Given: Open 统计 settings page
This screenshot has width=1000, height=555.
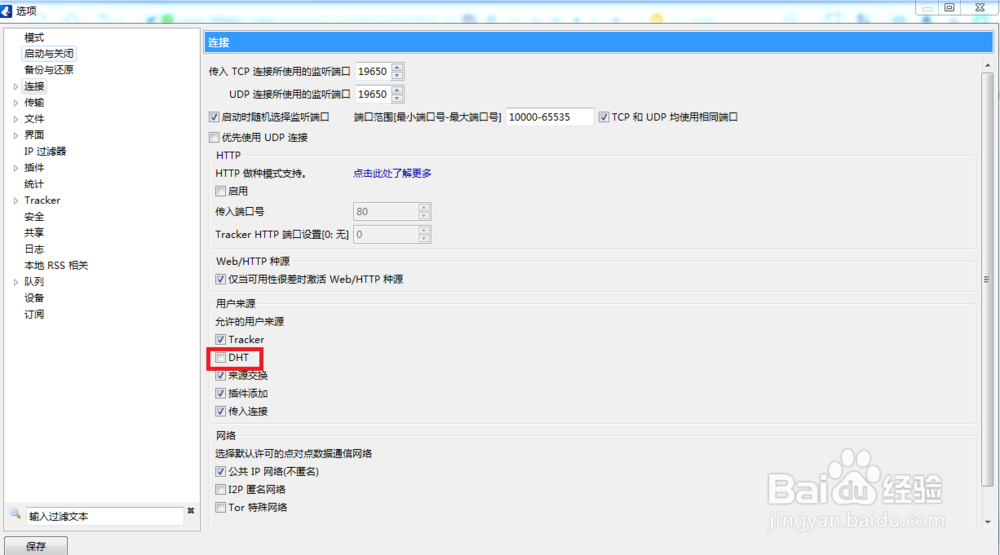Looking at the screenshot, I should coord(34,184).
